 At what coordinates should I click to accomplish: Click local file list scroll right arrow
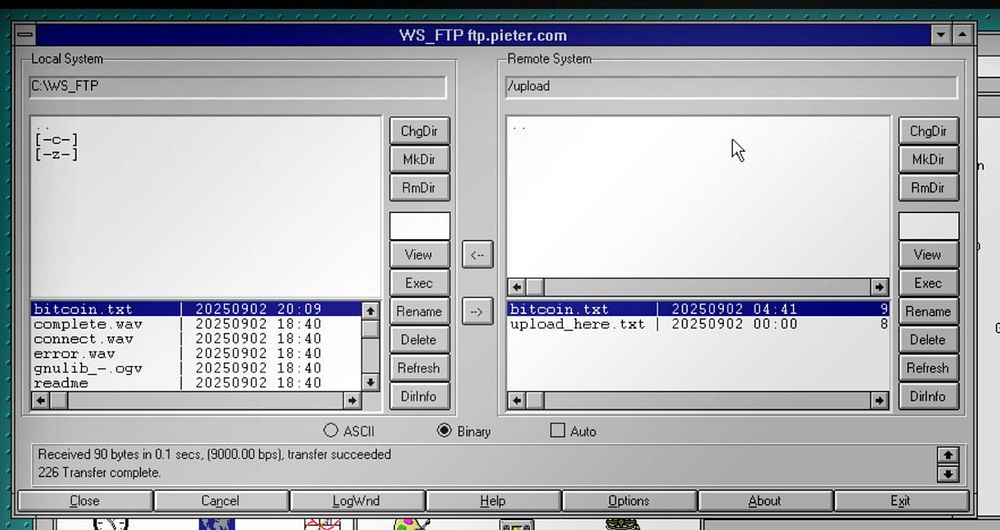(352, 400)
